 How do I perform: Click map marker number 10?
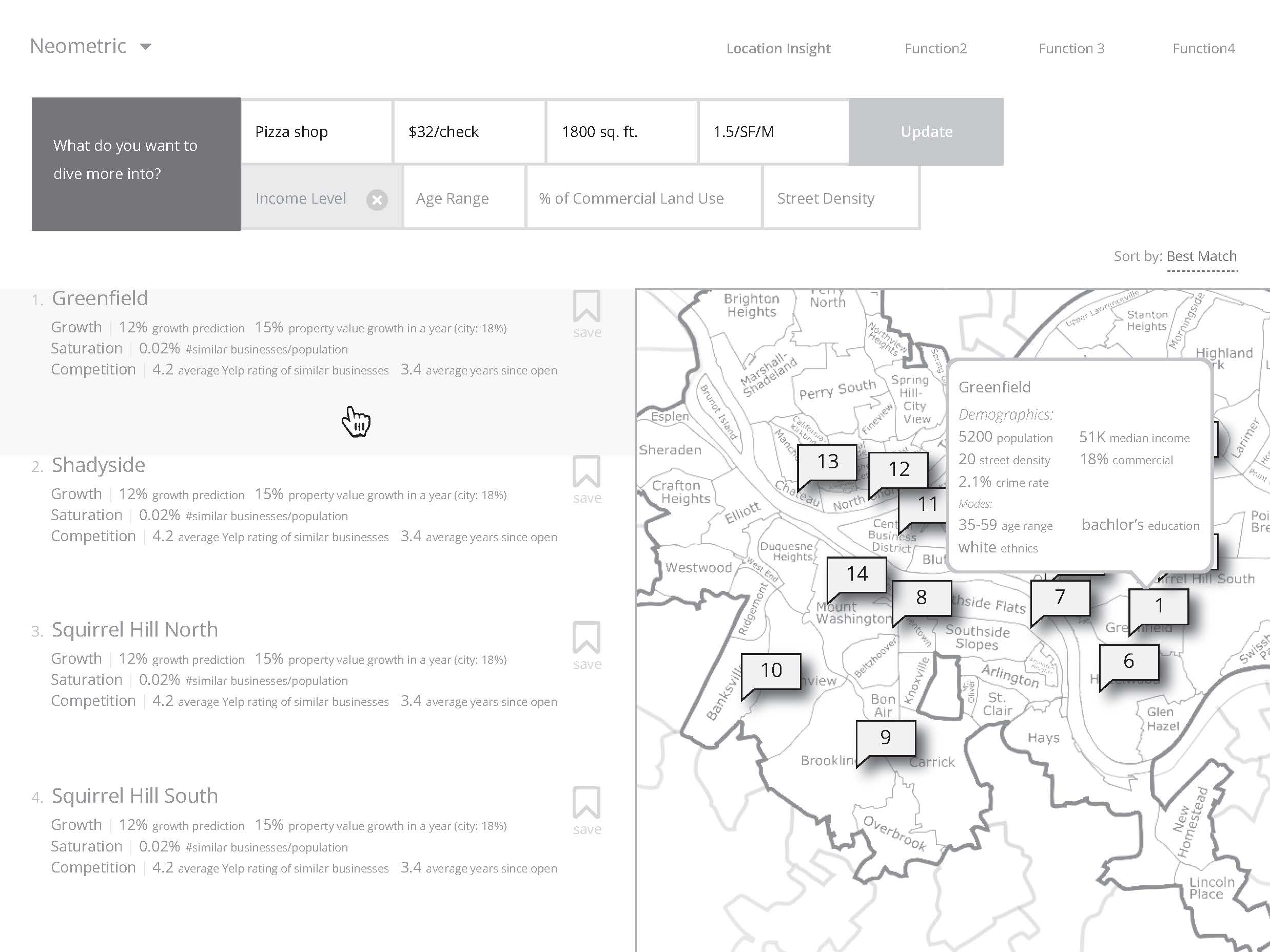click(771, 670)
